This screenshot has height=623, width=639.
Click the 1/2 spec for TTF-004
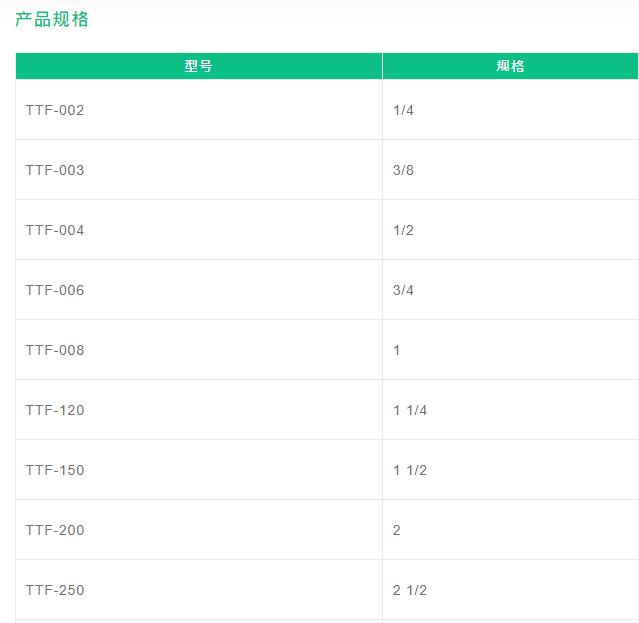click(x=403, y=230)
